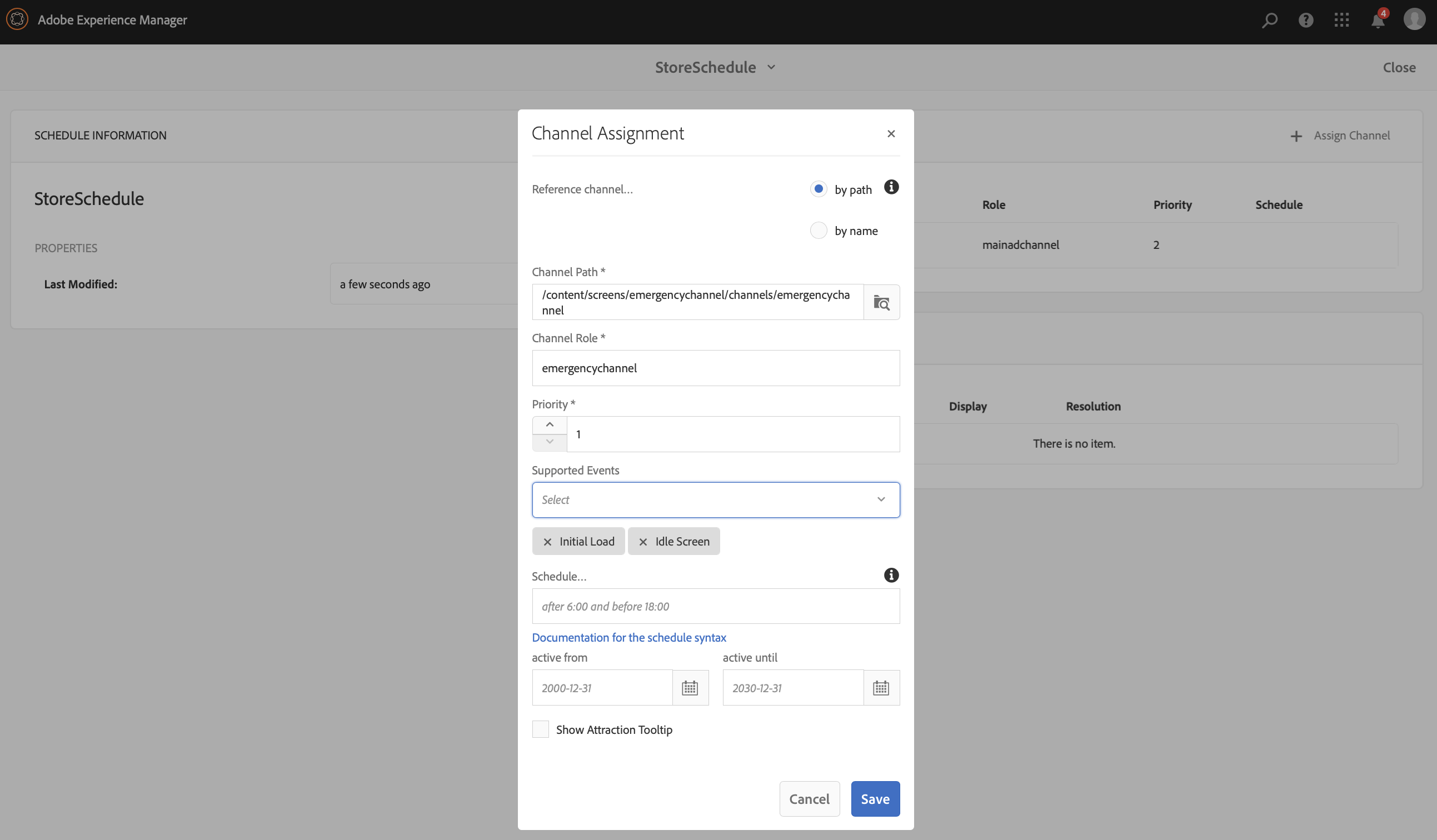Cancel the Channel Assignment dialog

(809, 798)
